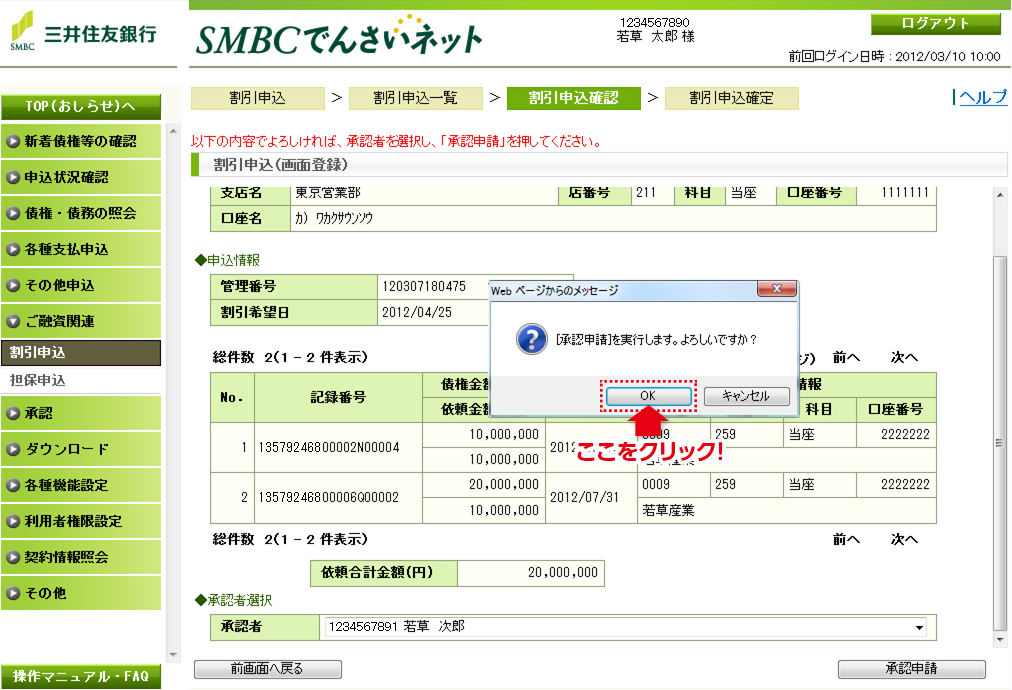
Task: Open the 承認 menu
Action: (x=81, y=413)
